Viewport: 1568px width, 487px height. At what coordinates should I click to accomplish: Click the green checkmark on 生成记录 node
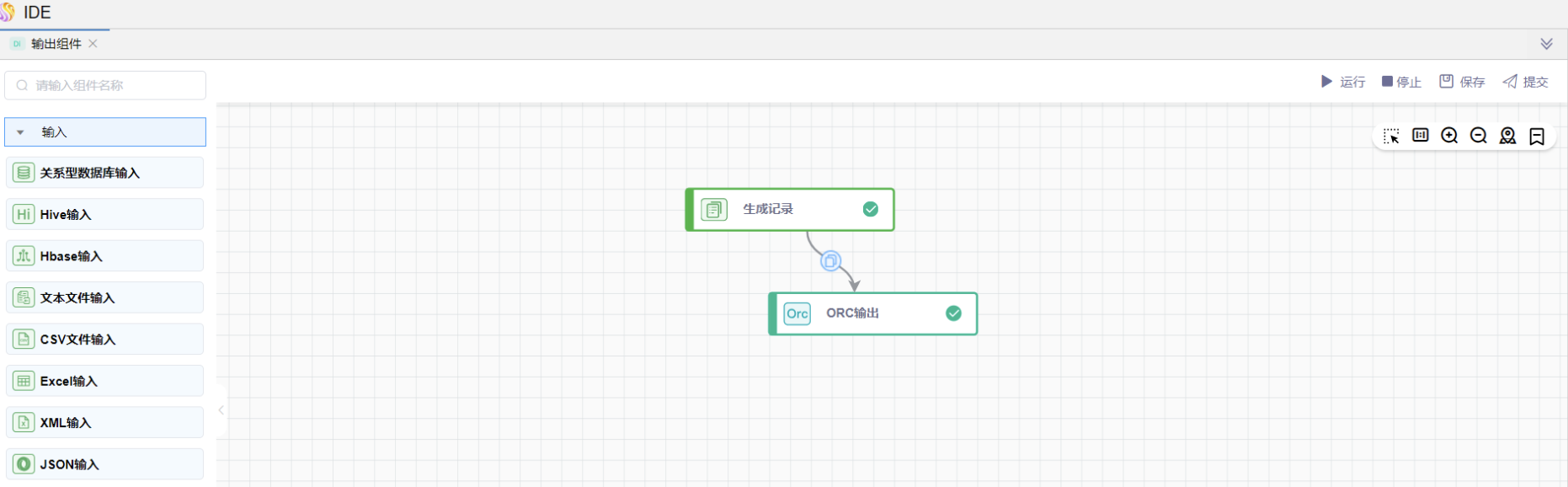(x=871, y=209)
